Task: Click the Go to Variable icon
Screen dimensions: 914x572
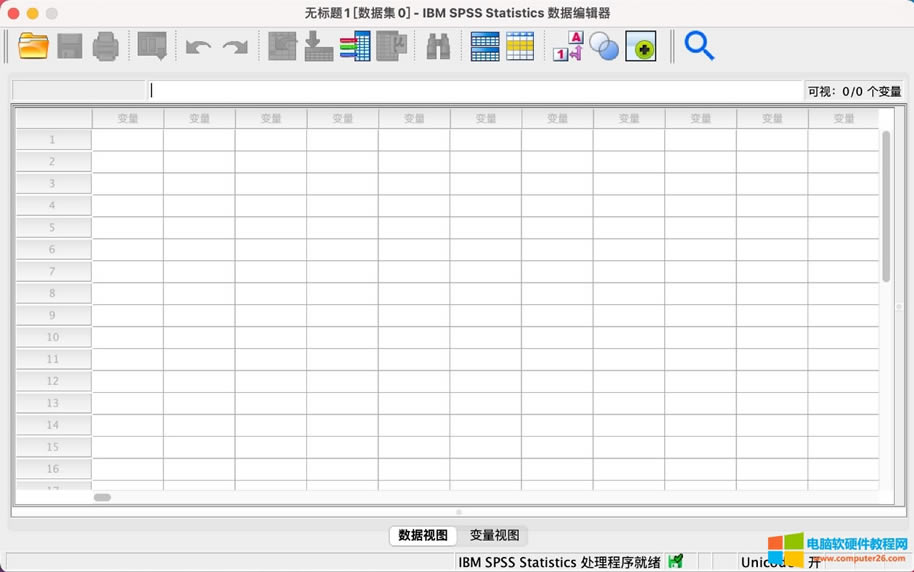Action: click(319, 46)
